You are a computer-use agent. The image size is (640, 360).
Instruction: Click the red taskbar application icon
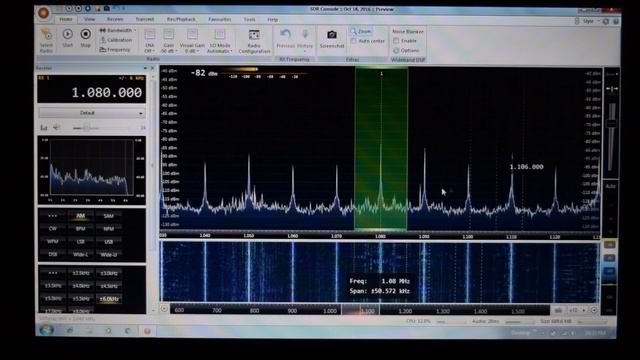[x=147, y=331]
